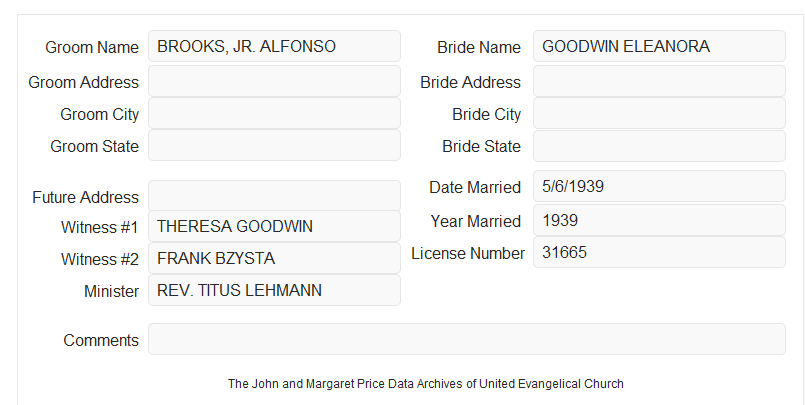Click the License Number field with 31665
The height and width of the screenshot is (405, 805).
659,252
